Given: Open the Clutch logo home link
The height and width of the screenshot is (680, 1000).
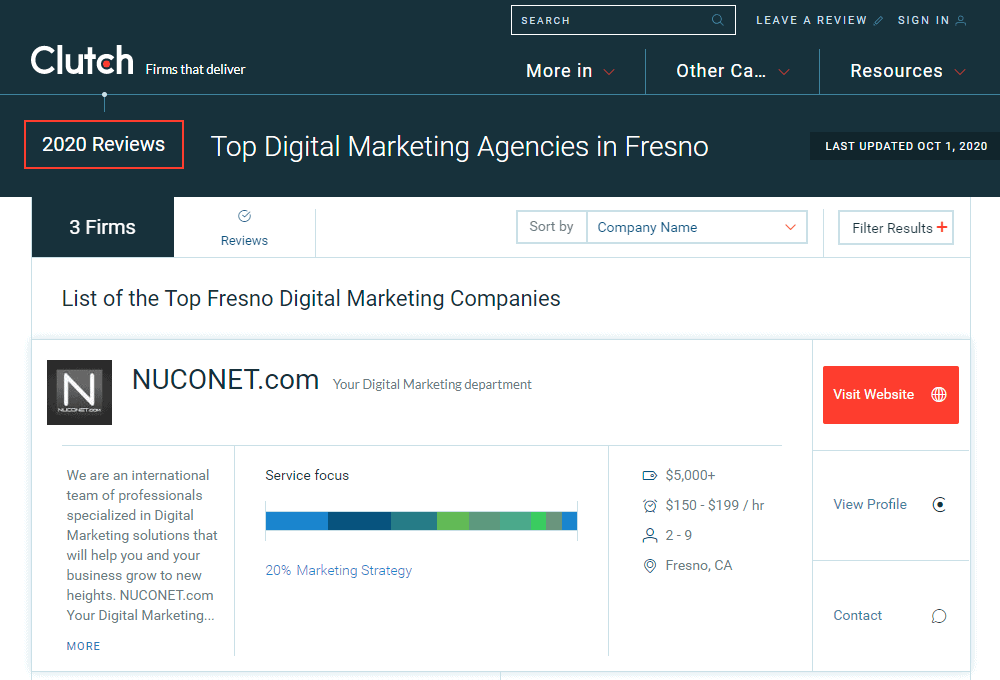Looking at the screenshot, I should [x=82, y=60].
